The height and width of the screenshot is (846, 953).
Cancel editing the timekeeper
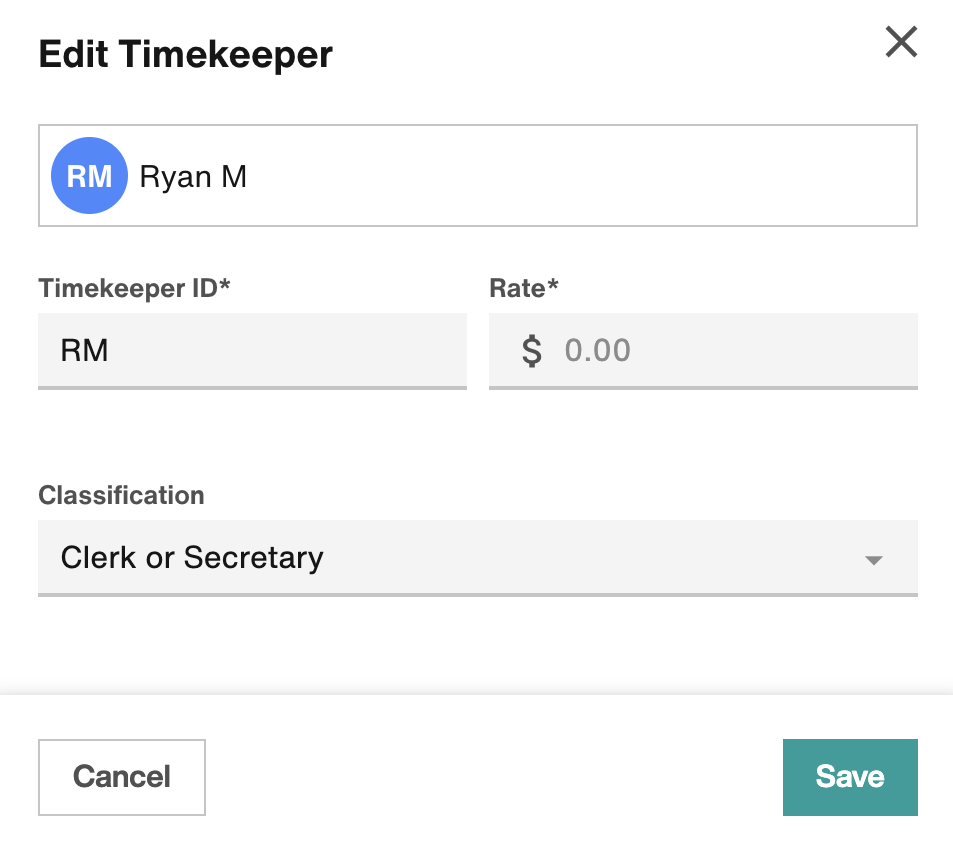(121, 777)
